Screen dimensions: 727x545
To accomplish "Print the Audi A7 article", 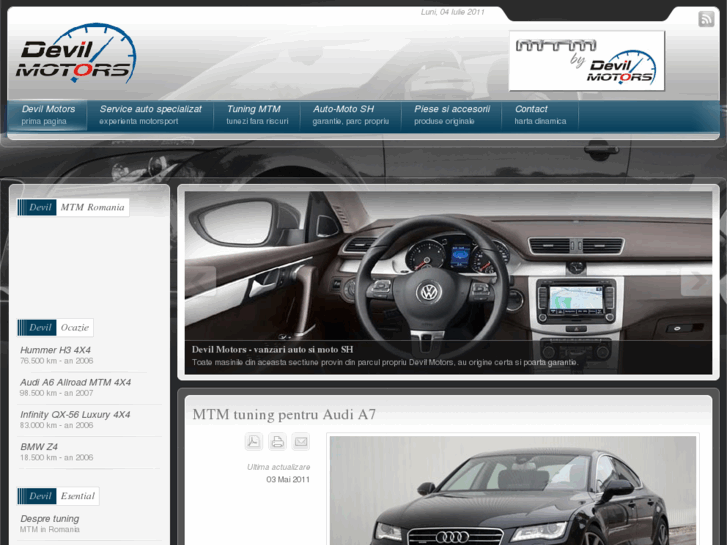I will tap(277, 441).
